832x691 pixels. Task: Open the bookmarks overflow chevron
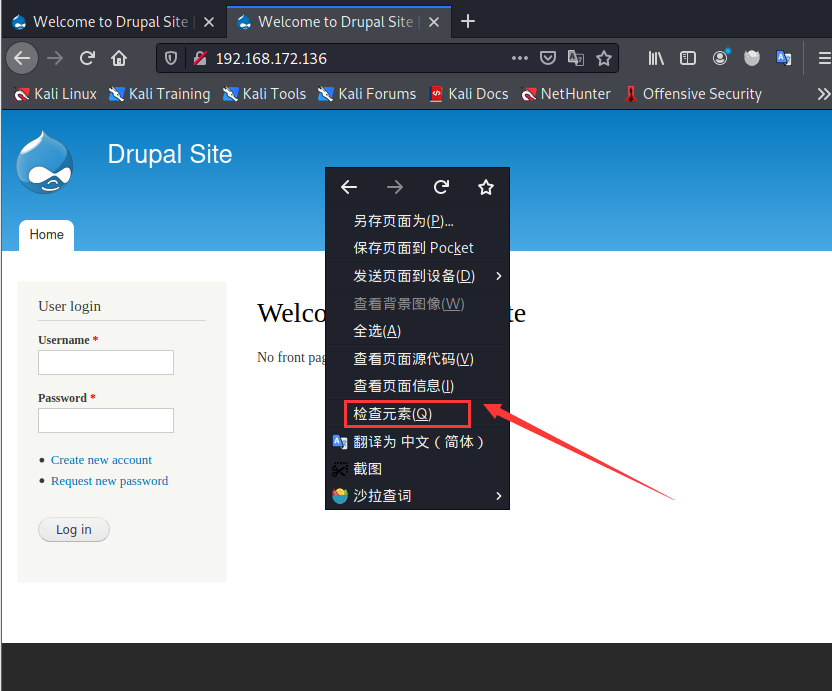[x=823, y=93]
